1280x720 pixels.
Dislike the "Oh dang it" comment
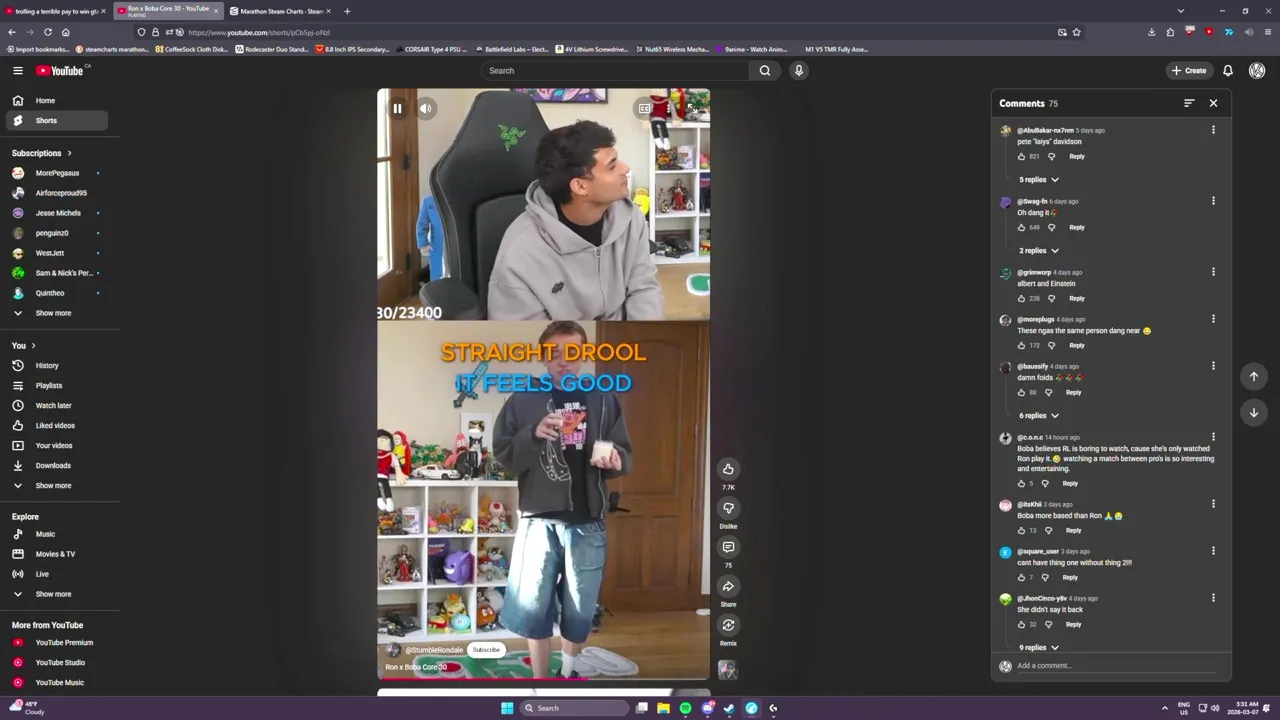pyautogui.click(x=1051, y=227)
